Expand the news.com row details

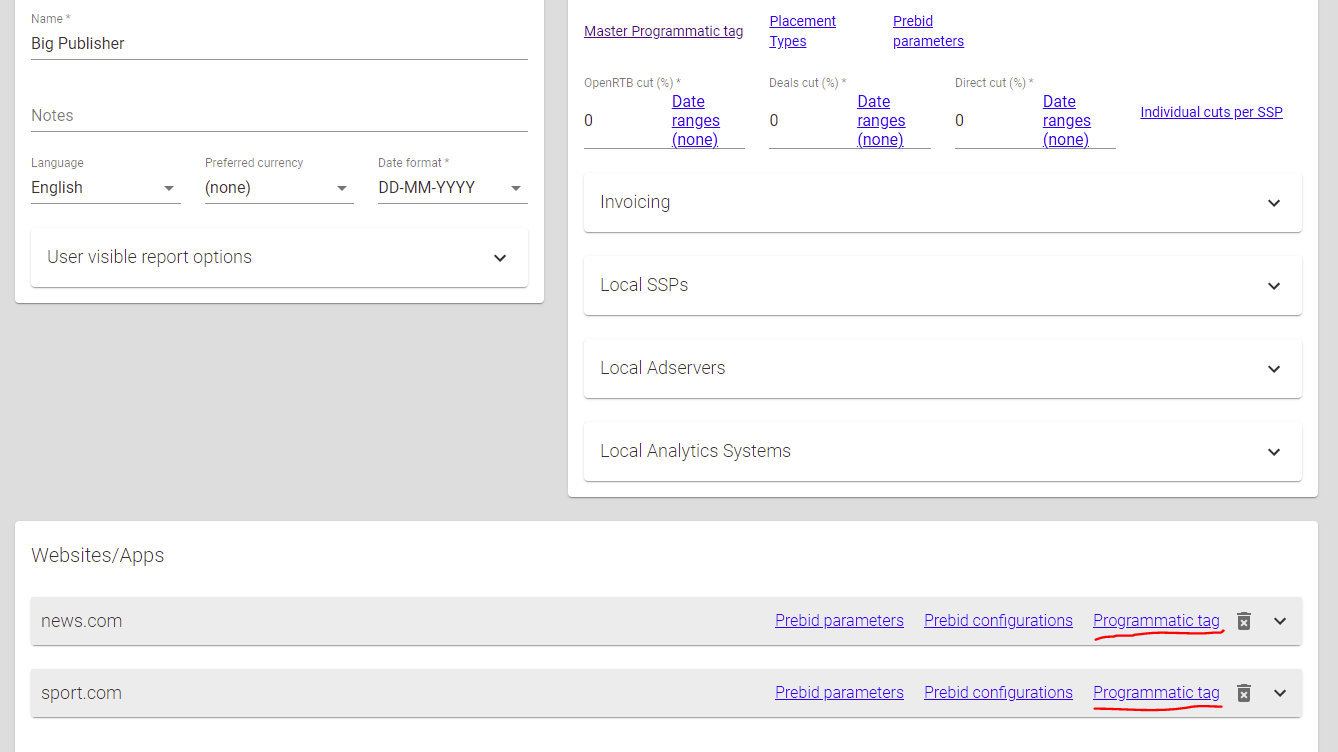pos(1280,621)
